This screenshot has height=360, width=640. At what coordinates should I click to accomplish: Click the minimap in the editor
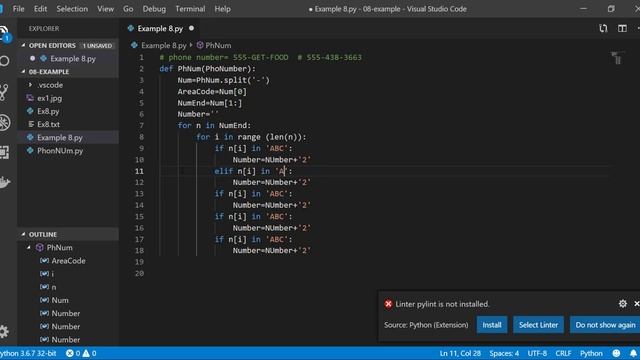[x=618, y=58]
